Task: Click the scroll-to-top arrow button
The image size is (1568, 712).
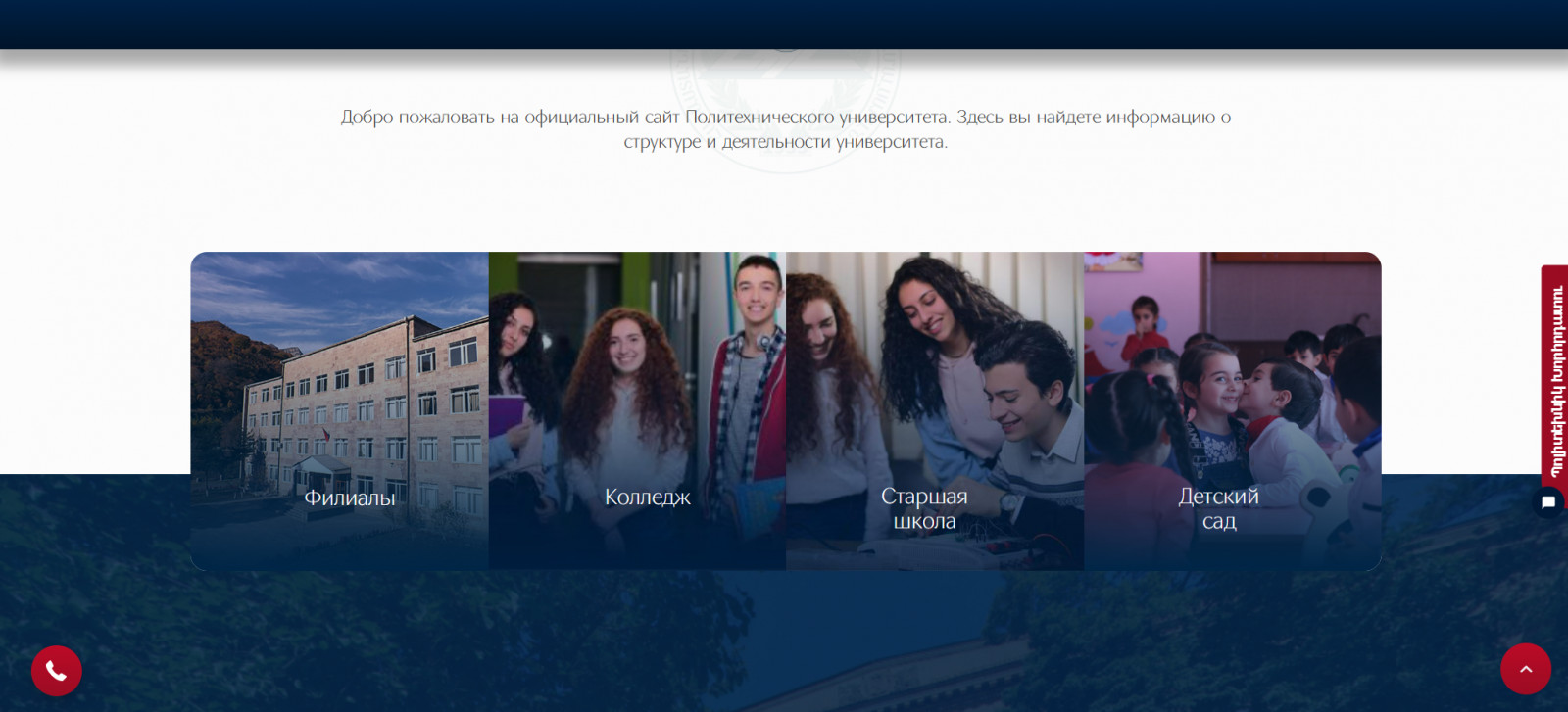Action: click(1526, 669)
